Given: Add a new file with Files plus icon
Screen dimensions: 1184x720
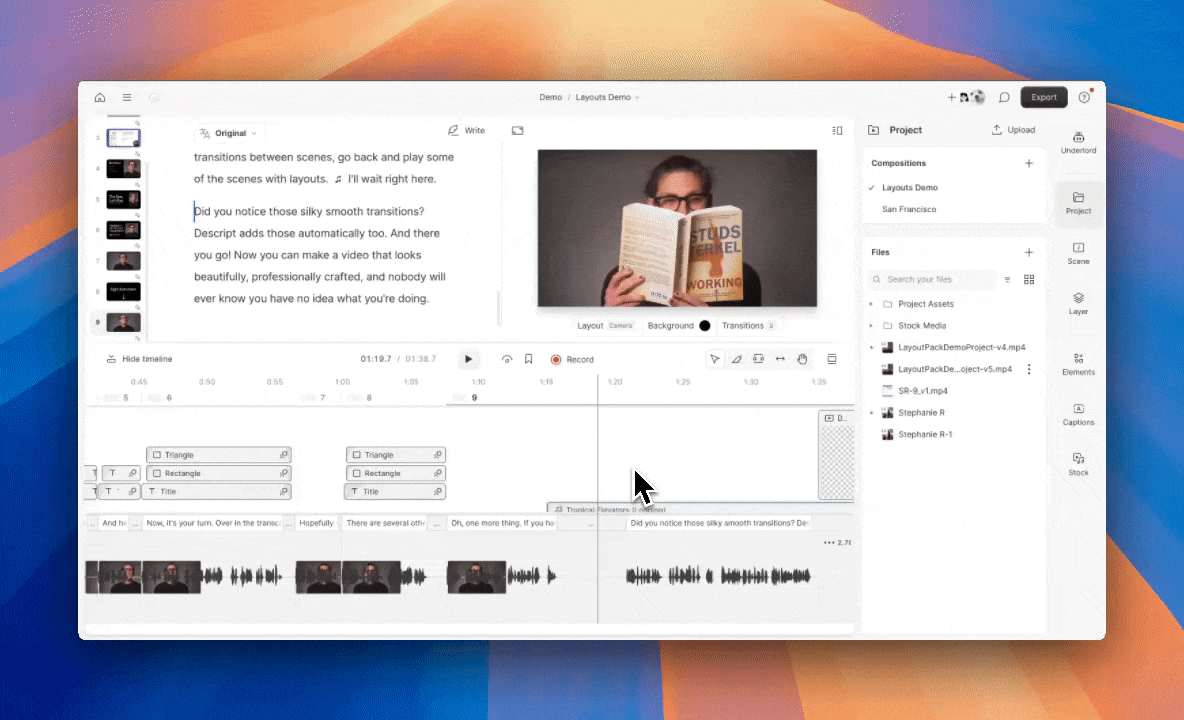Looking at the screenshot, I should pos(1028,252).
